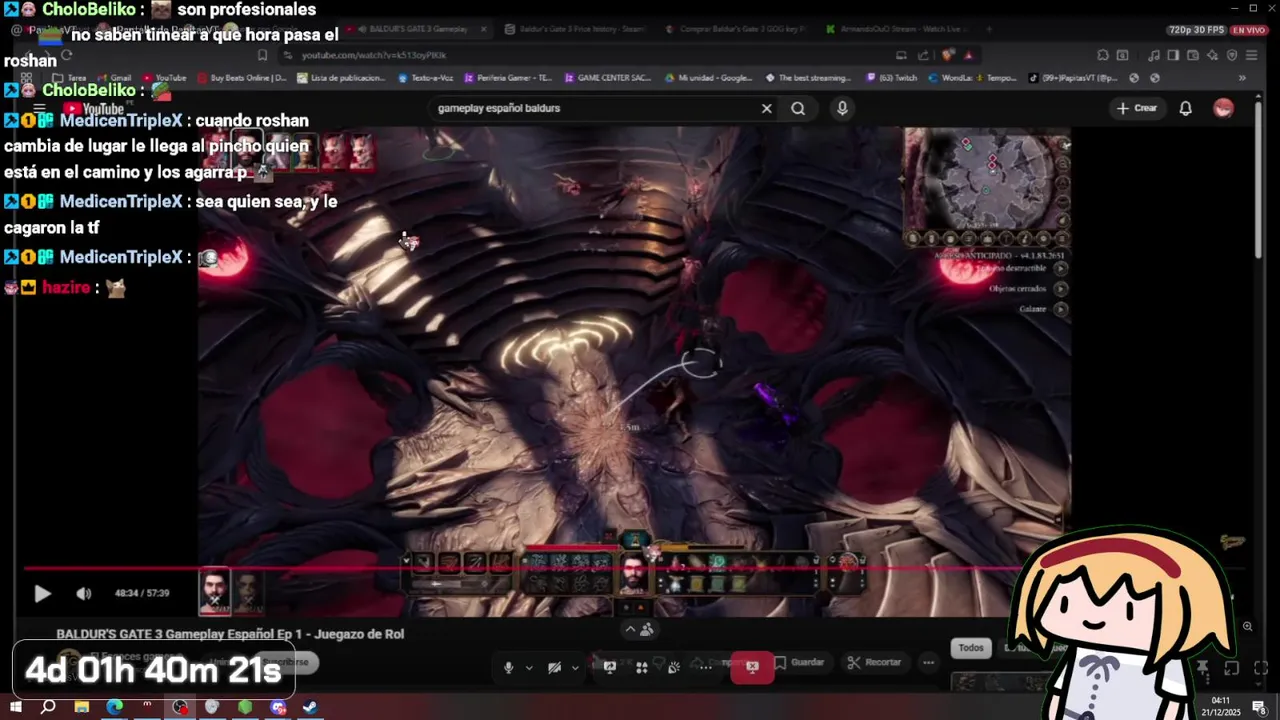
Task: Open The best streaming bookmark
Action: (x=808, y=78)
